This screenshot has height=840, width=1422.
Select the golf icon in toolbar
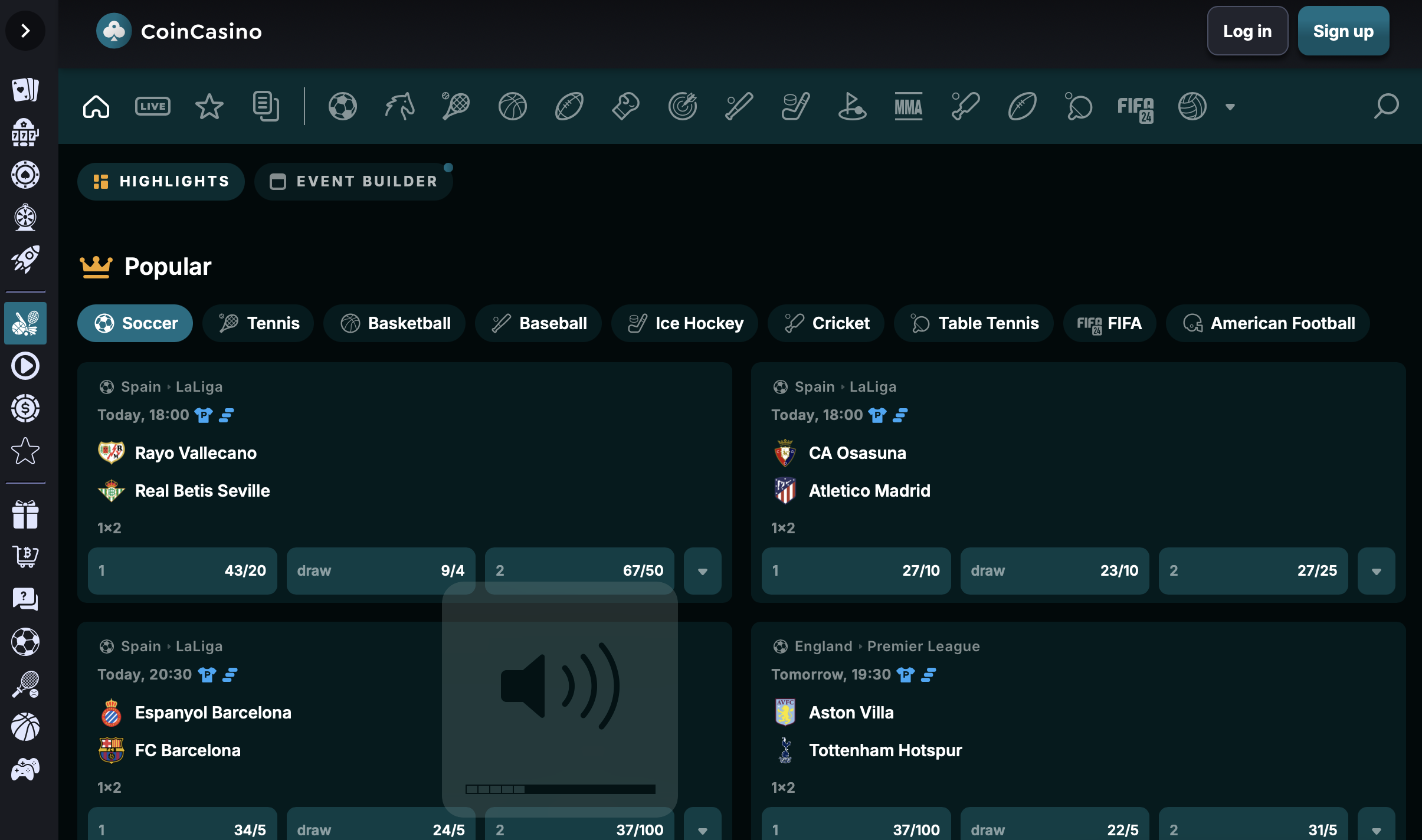click(853, 107)
